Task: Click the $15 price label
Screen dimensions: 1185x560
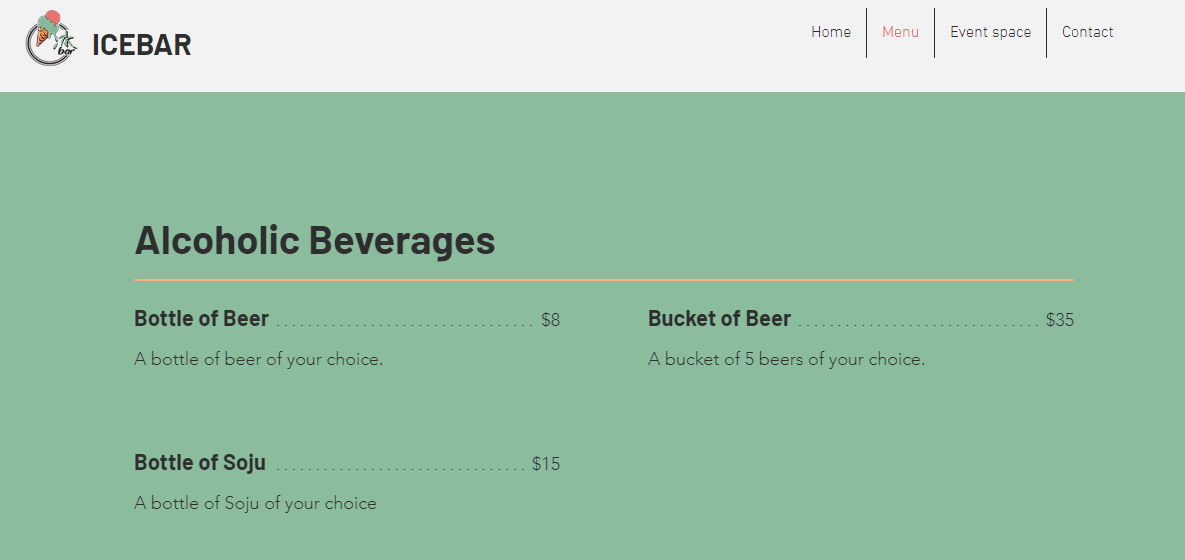Action: (x=545, y=464)
